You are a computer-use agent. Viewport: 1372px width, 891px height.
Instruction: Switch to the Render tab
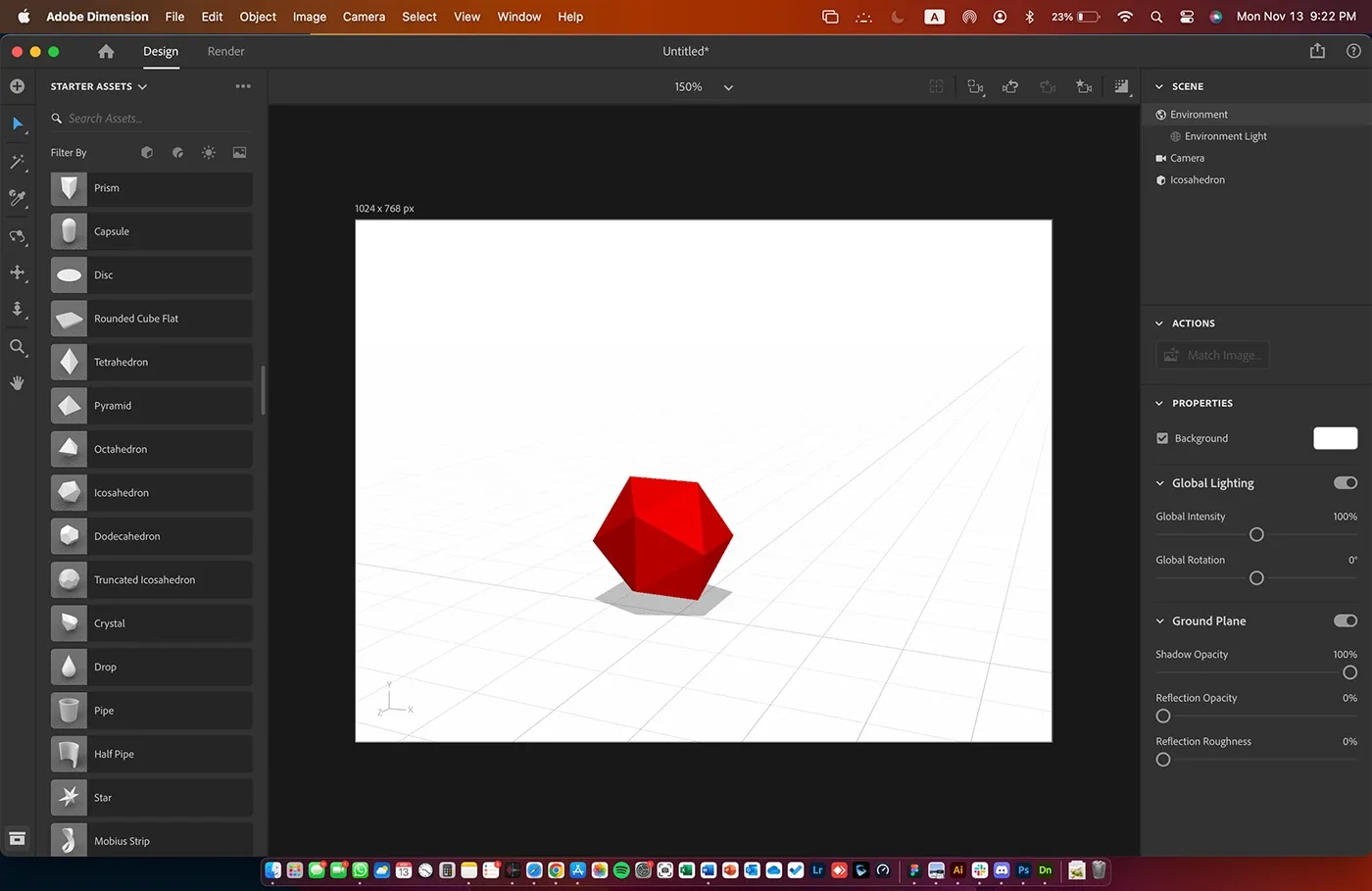coord(226,51)
